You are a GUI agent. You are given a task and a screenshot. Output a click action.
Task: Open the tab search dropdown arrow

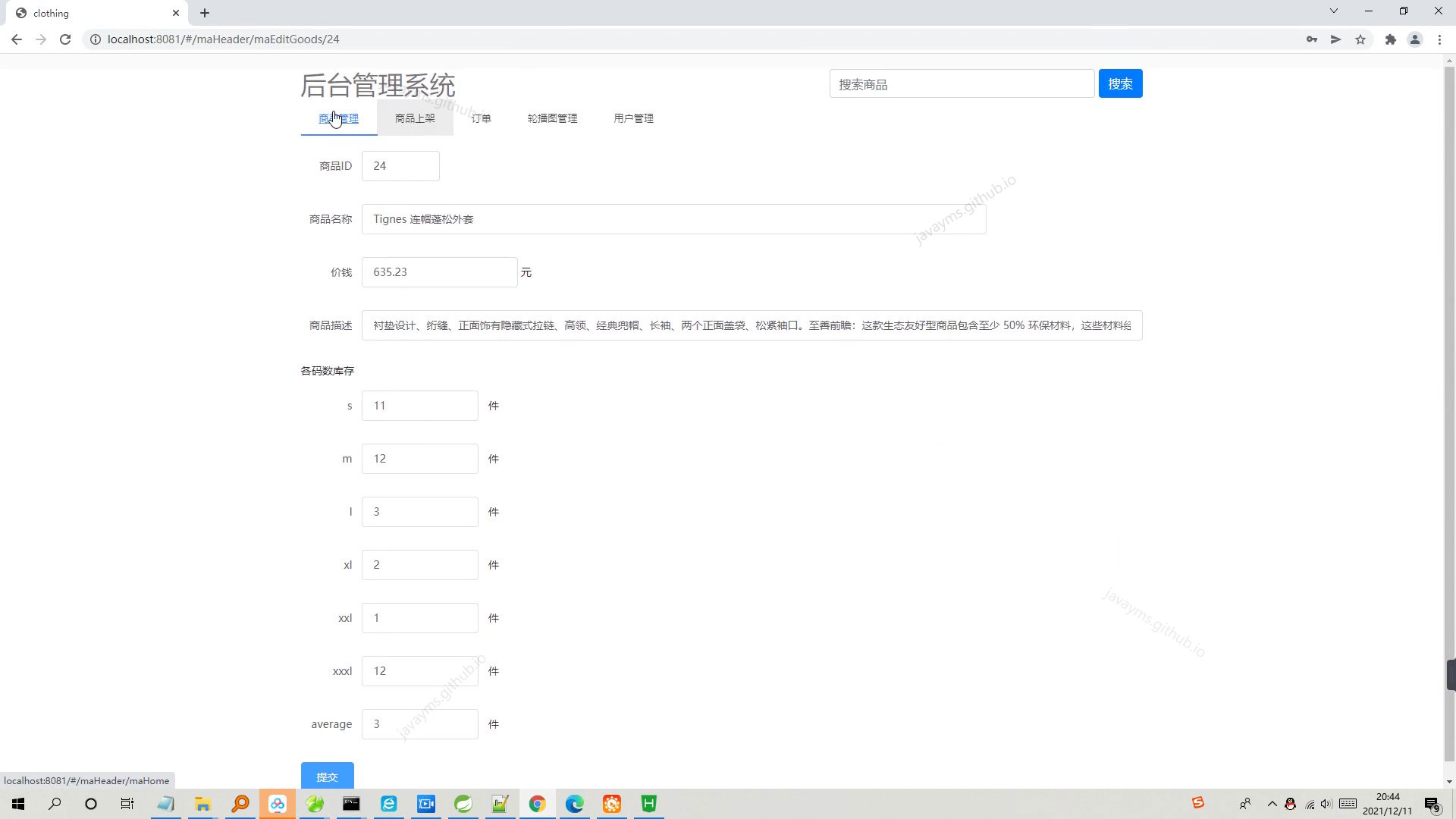1333,11
